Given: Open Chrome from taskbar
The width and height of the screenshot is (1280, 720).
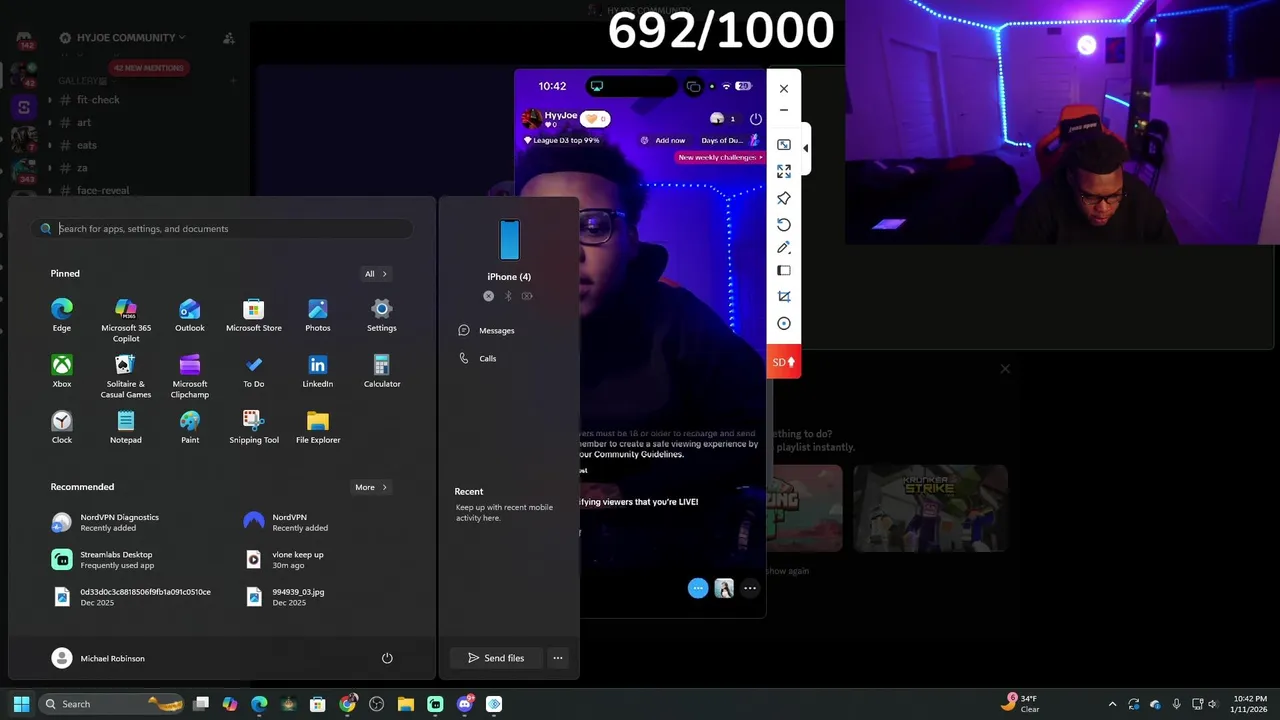Looking at the screenshot, I should click(x=347, y=704).
